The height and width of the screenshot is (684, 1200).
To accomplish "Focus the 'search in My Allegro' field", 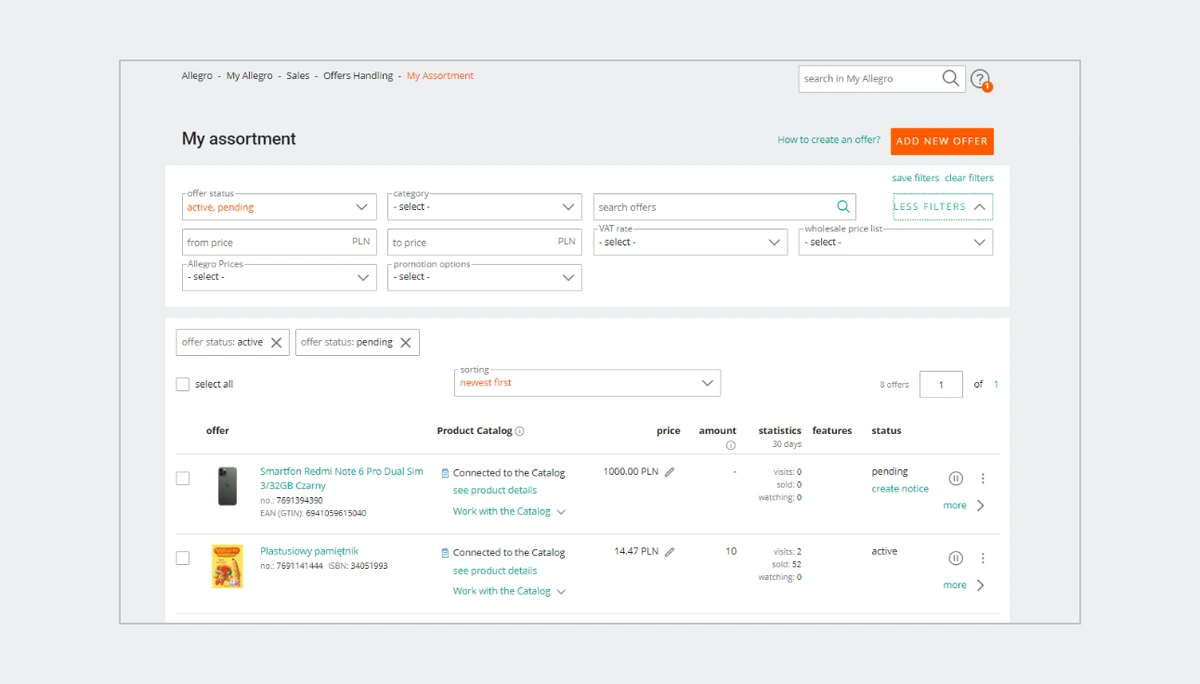I will click(x=869, y=79).
